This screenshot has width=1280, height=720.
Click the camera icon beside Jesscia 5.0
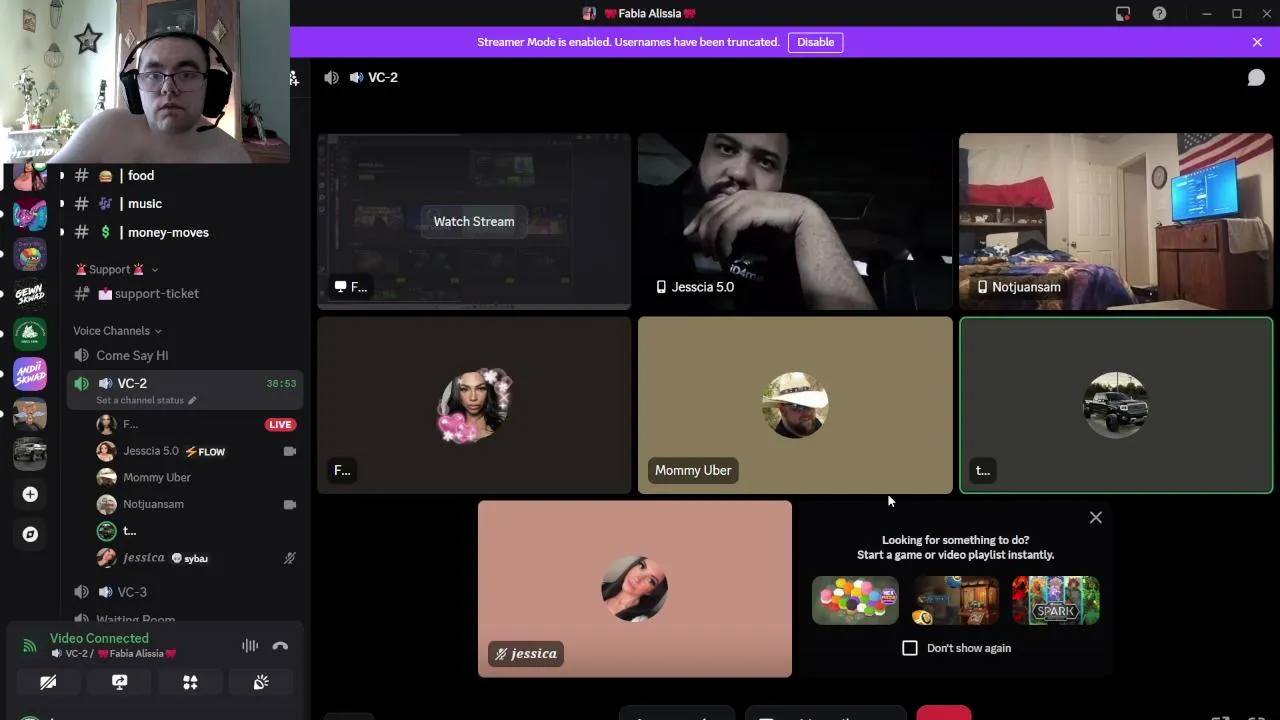[x=290, y=451]
